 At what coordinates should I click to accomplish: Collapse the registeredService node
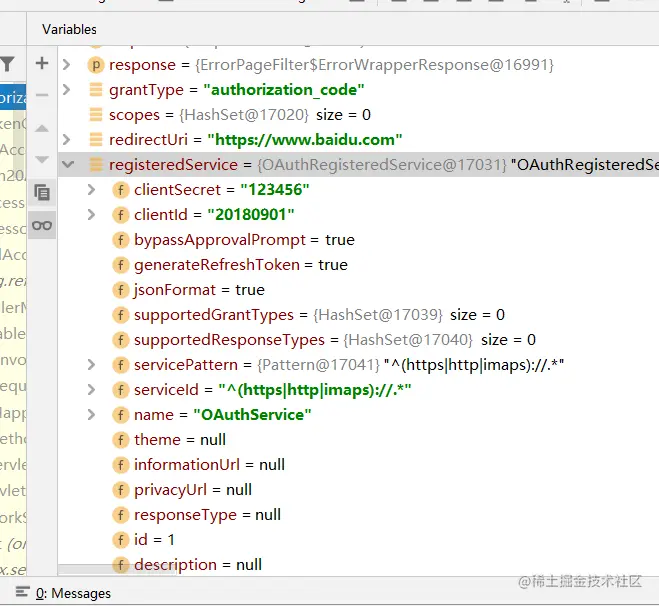tap(68, 164)
